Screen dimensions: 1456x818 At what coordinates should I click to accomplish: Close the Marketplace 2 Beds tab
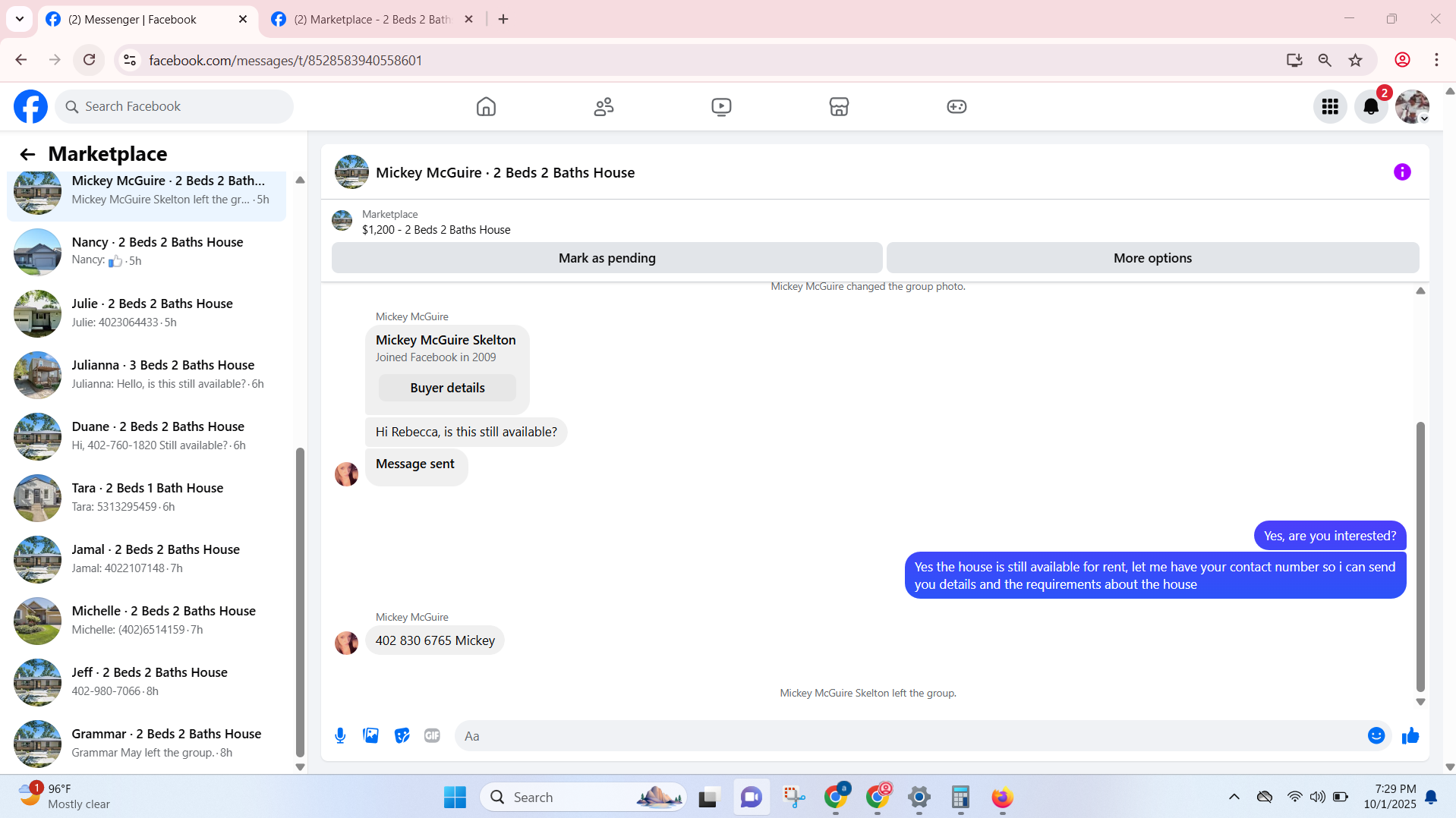click(x=468, y=20)
